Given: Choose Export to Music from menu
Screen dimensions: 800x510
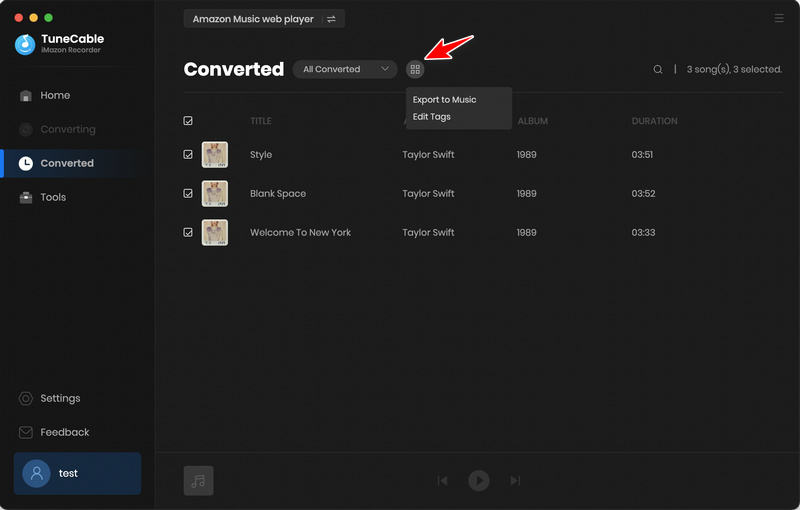Looking at the screenshot, I should click(444, 100).
